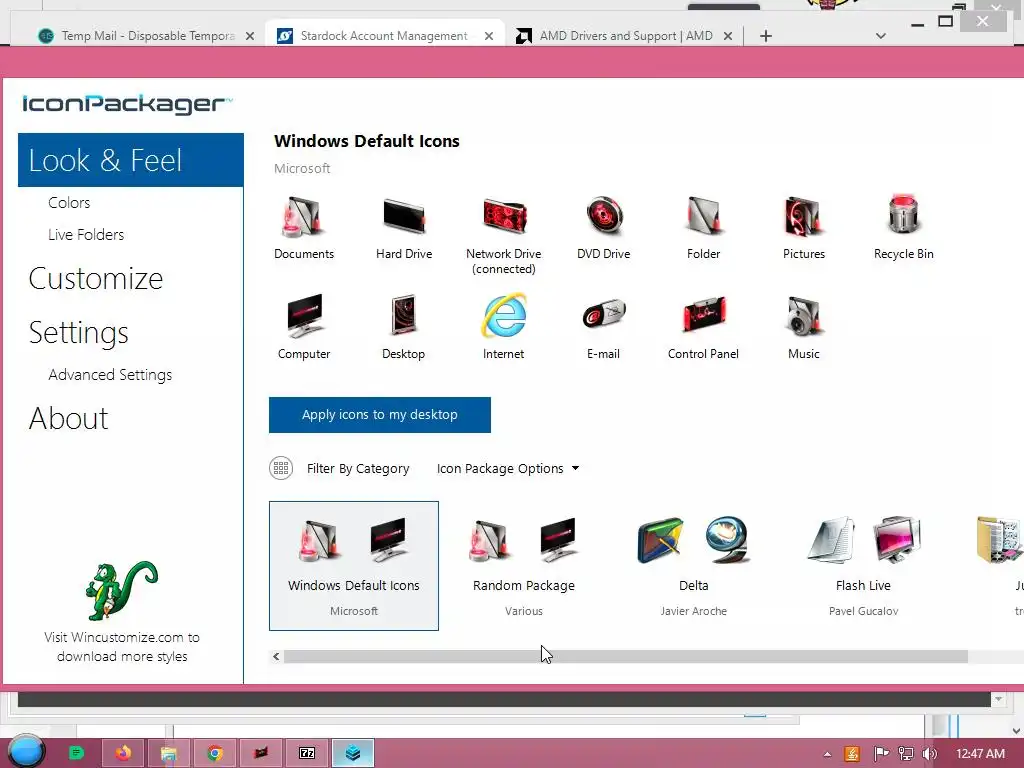Click the Wincustomize gecko mascot
This screenshot has width=1024, height=768.
(x=121, y=590)
